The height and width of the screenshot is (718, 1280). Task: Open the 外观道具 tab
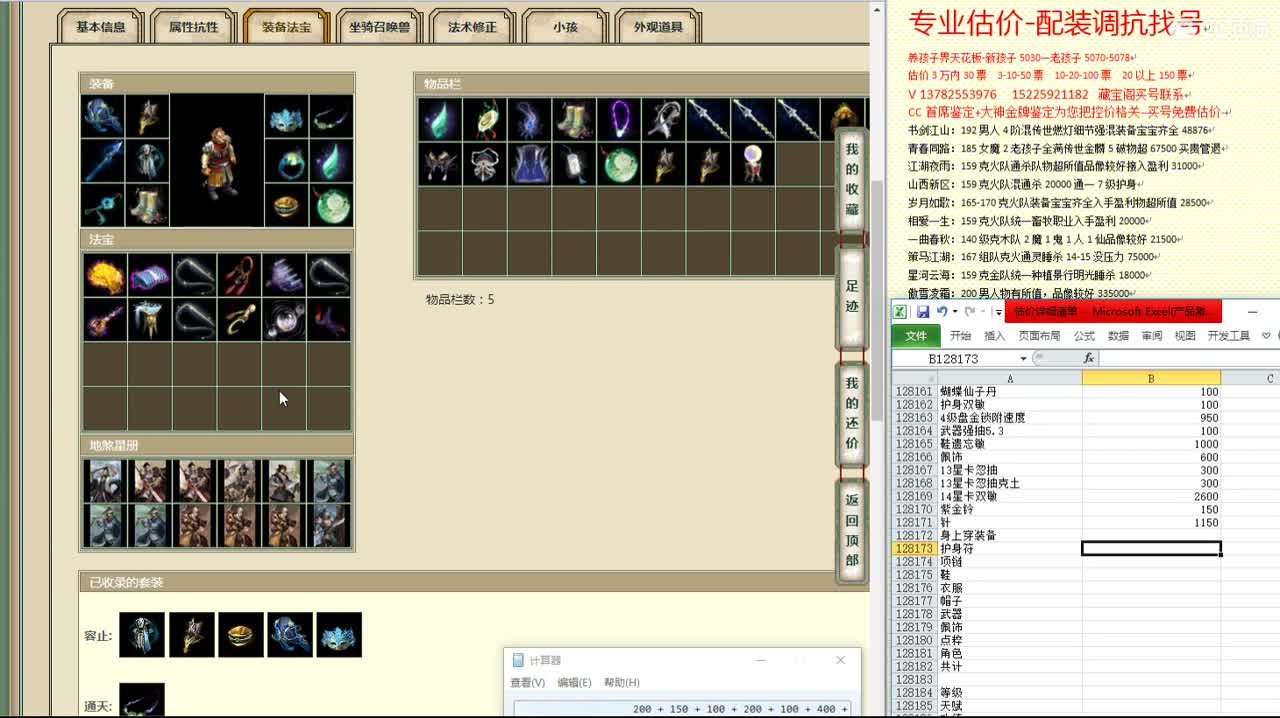(x=658, y=27)
